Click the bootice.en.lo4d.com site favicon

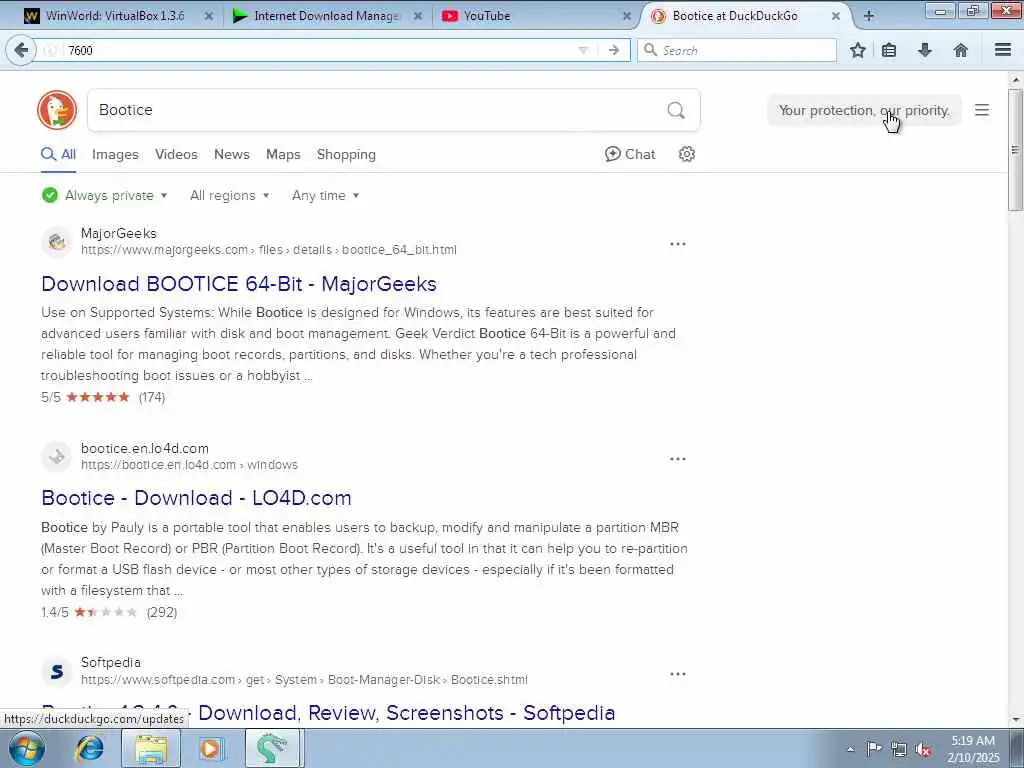coord(57,456)
